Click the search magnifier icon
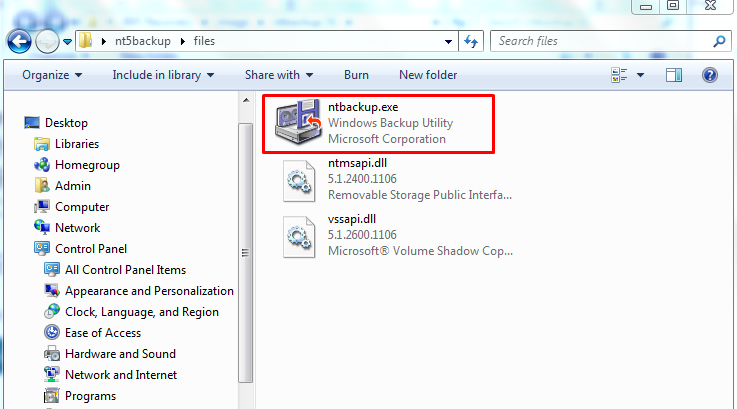This screenshot has height=409, width=737. pos(718,42)
